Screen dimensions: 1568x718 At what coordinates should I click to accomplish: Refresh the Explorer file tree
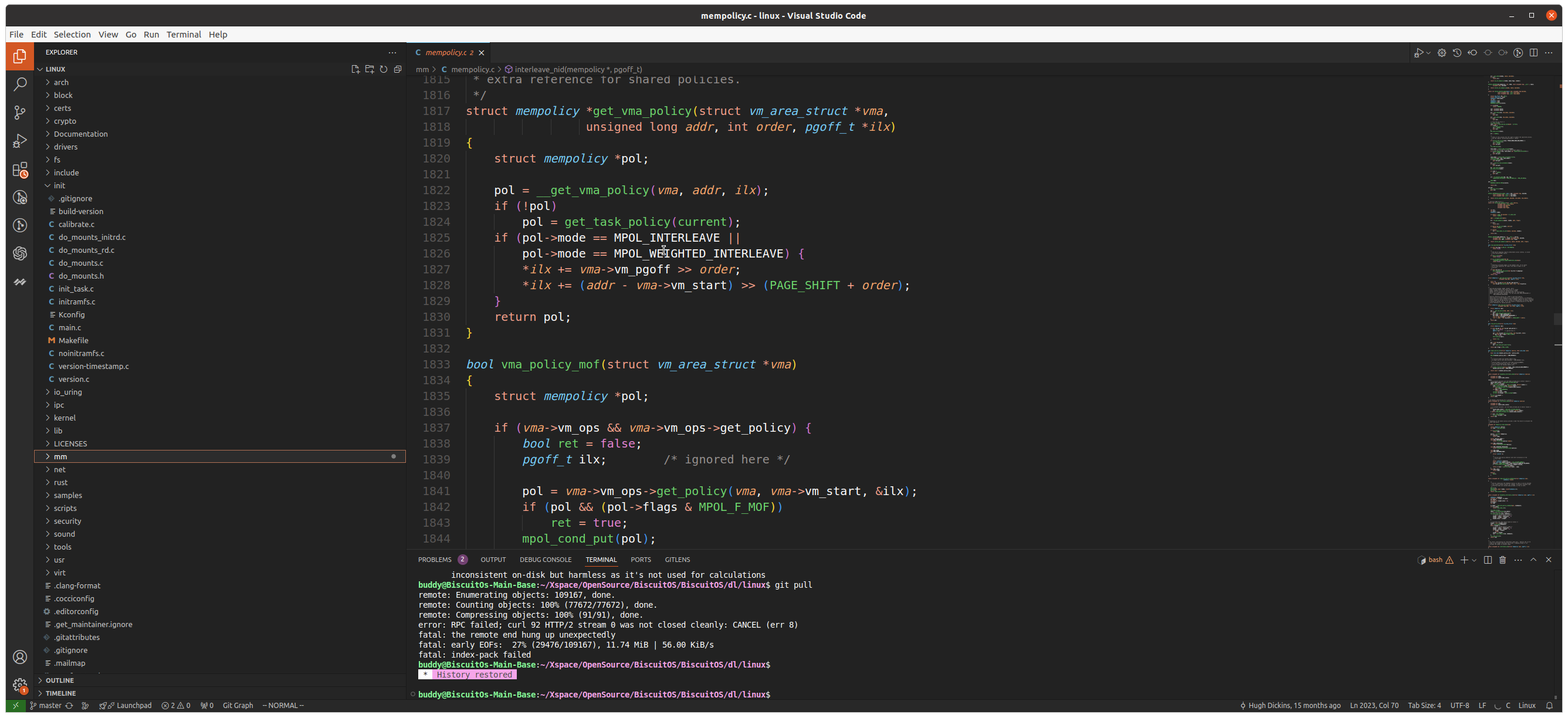coord(384,69)
